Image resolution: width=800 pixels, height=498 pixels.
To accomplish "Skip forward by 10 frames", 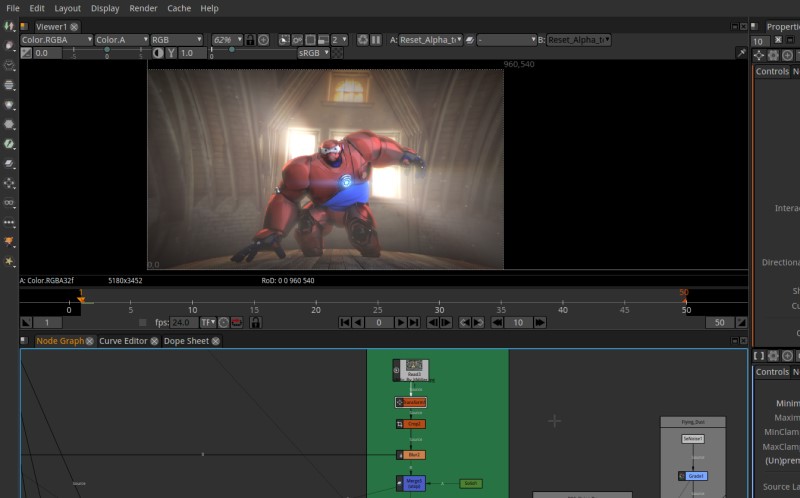I will click(540, 322).
